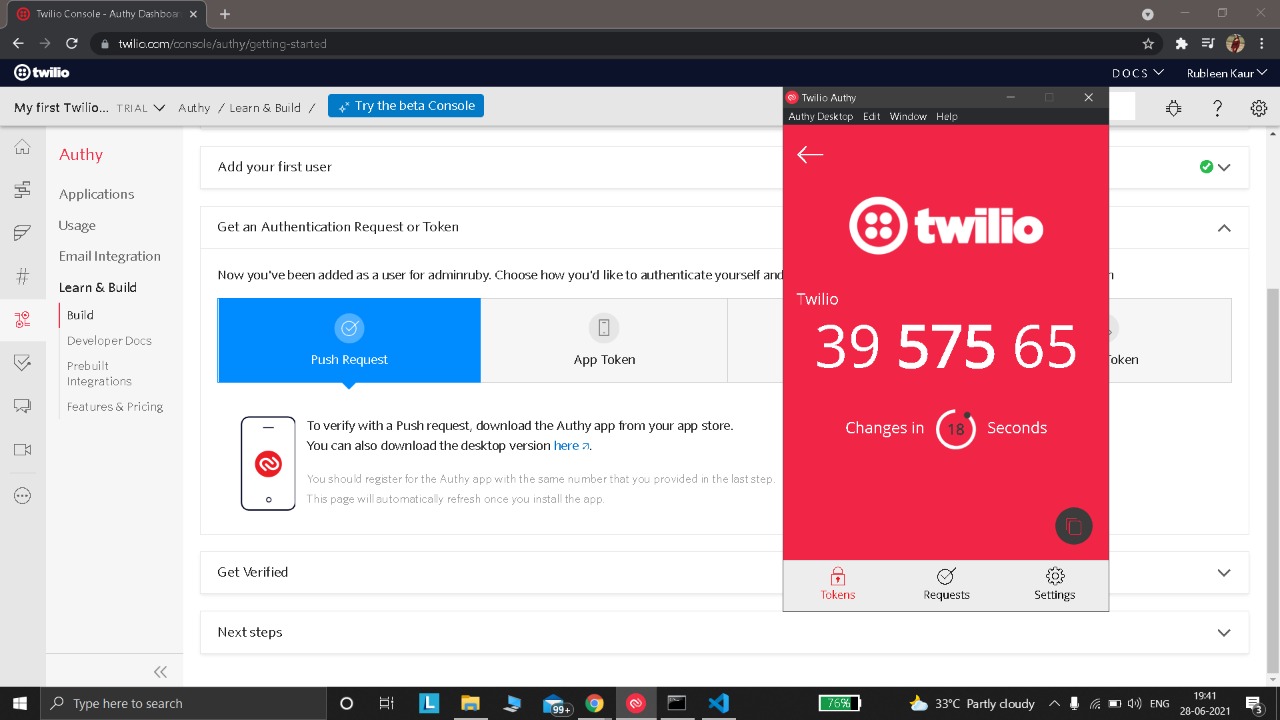
Task: Select Build under Learn & Build
Action: 80,315
